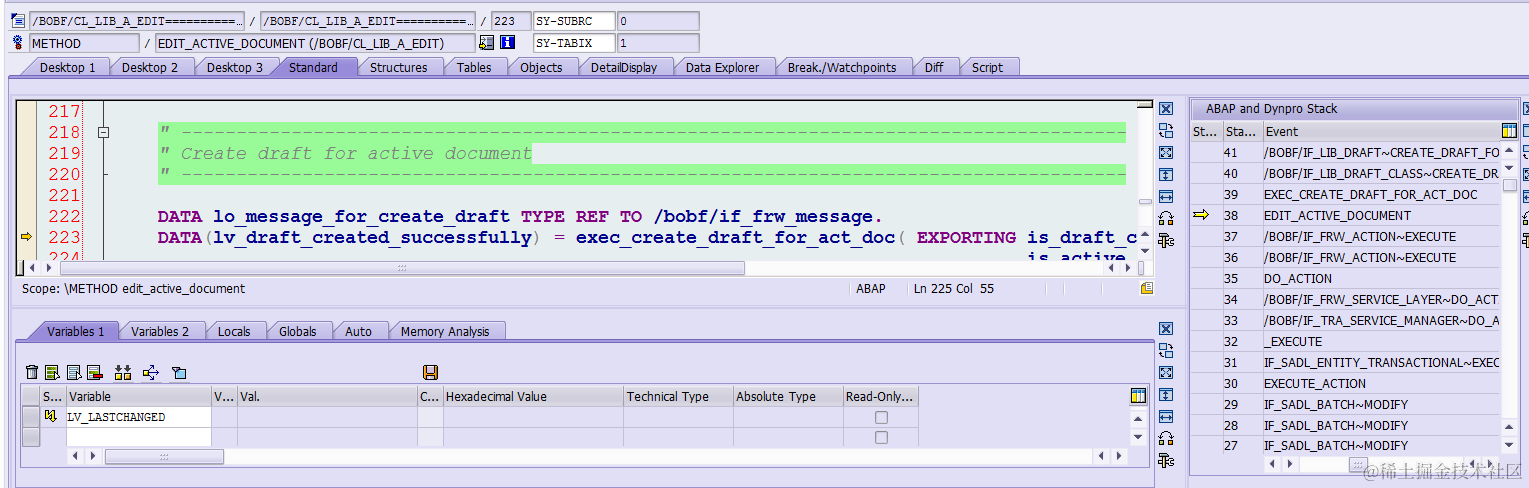Switch to the Tables tab
Image resolution: width=1529 pixels, height=488 pixels.
pos(474,67)
